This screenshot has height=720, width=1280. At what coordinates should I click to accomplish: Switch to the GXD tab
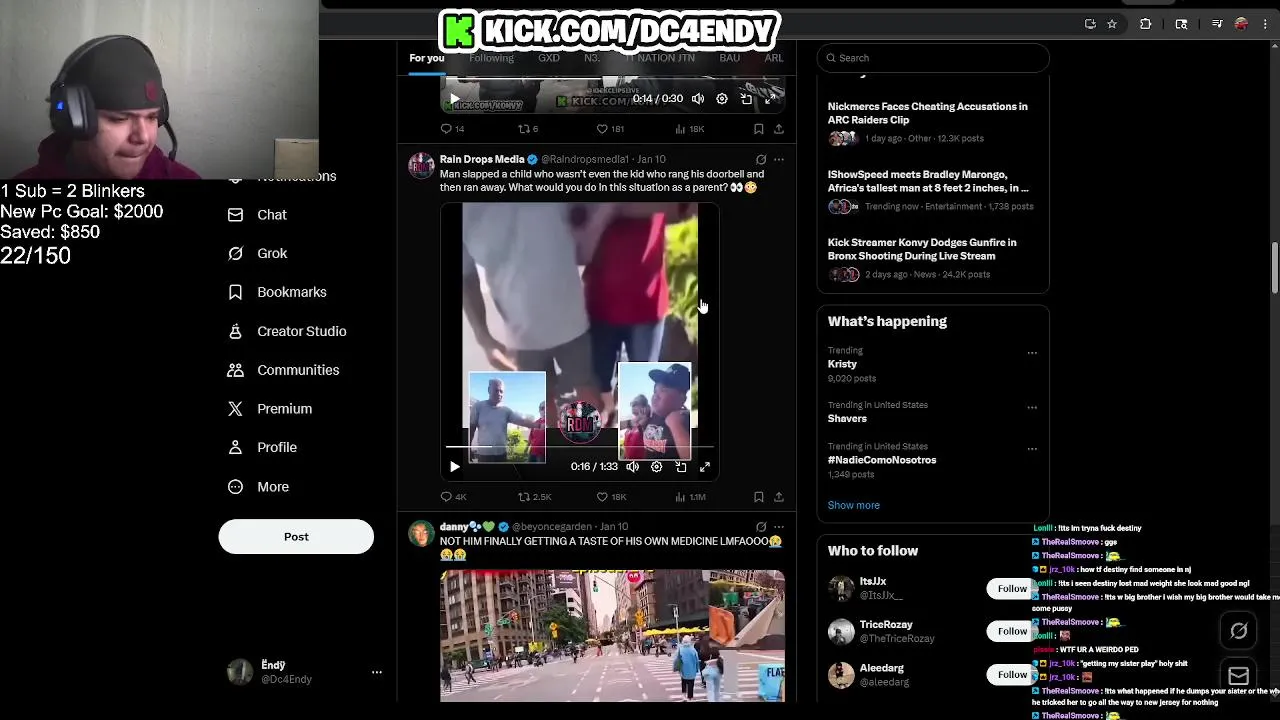pos(549,58)
